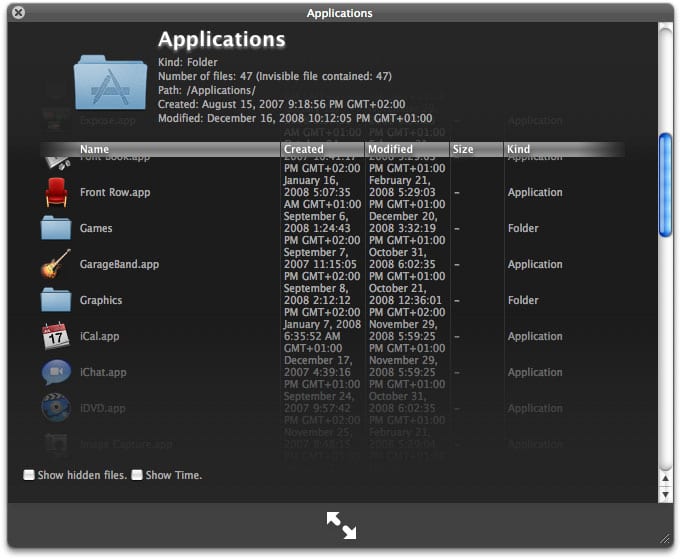This screenshot has height=559, width=681.
Task: Click the Number of files: 47 line
Action: coord(275,76)
